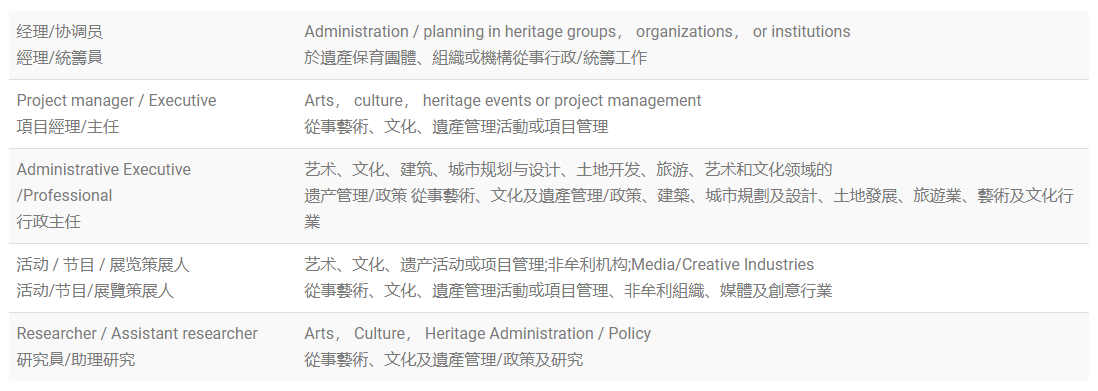The height and width of the screenshot is (391, 1098).
Task: Click 'Project manager / Executive' job title
Action: pyautogui.click(x=116, y=100)
